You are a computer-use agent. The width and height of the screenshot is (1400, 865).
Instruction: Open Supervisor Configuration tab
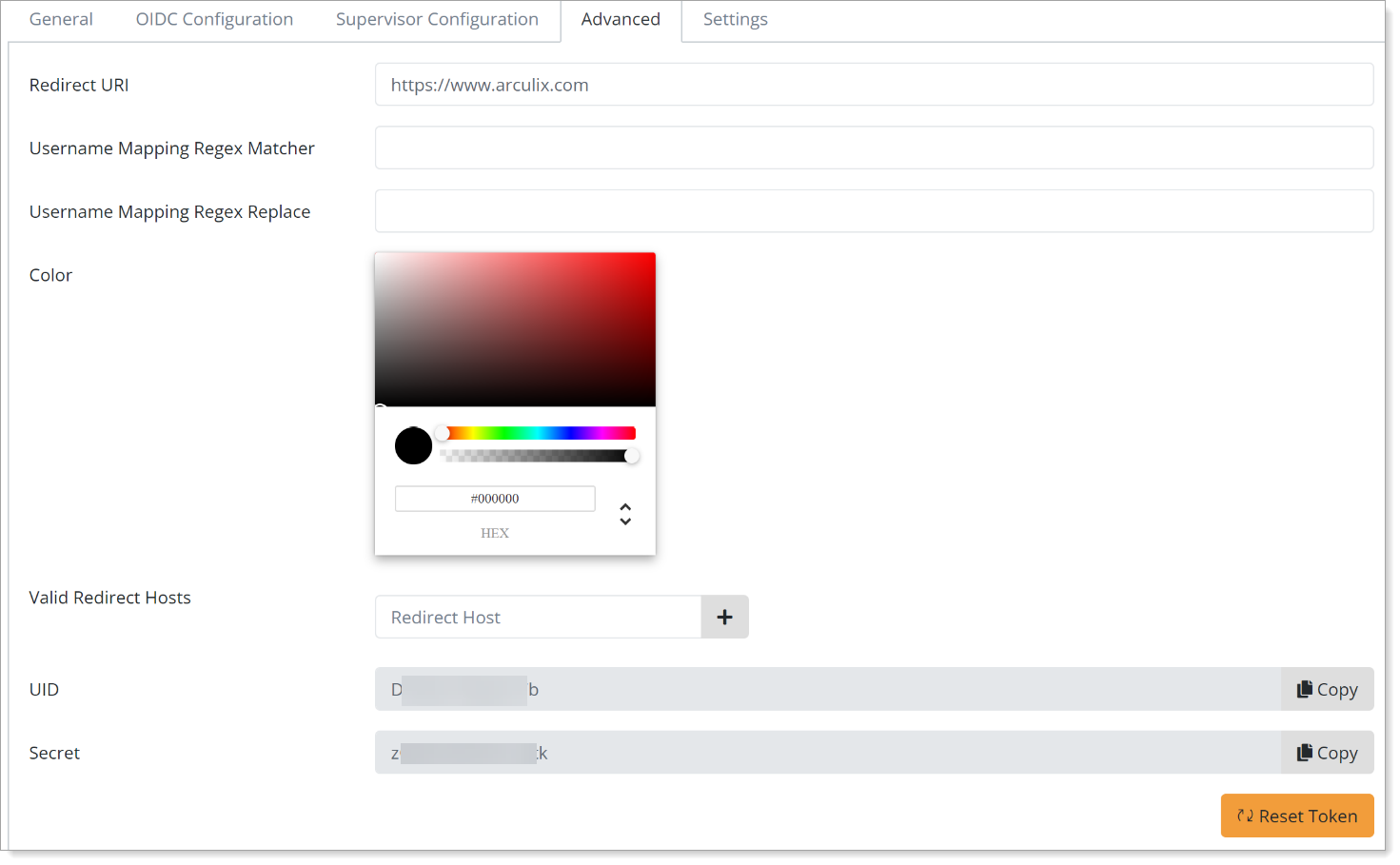pyautogui.click(x=437, y=20)
